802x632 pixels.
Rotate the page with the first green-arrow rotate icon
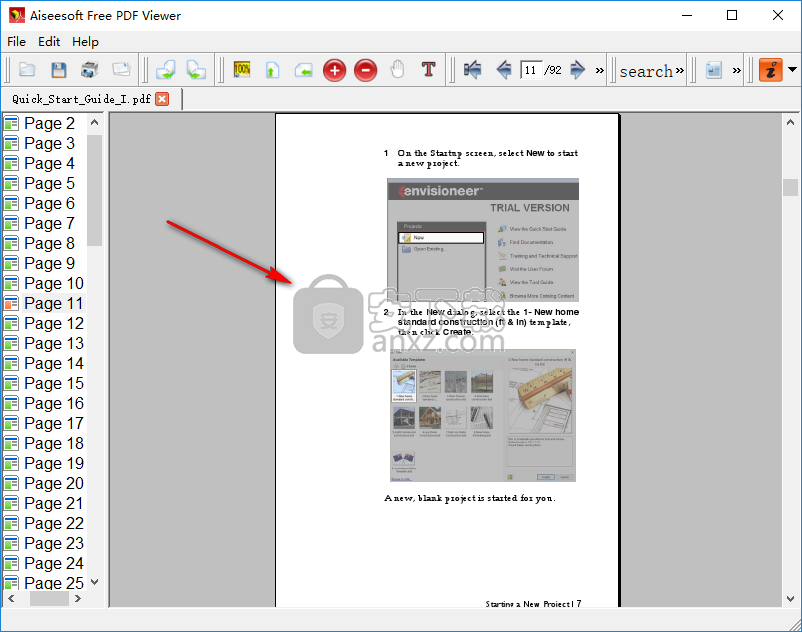point(166,70)
